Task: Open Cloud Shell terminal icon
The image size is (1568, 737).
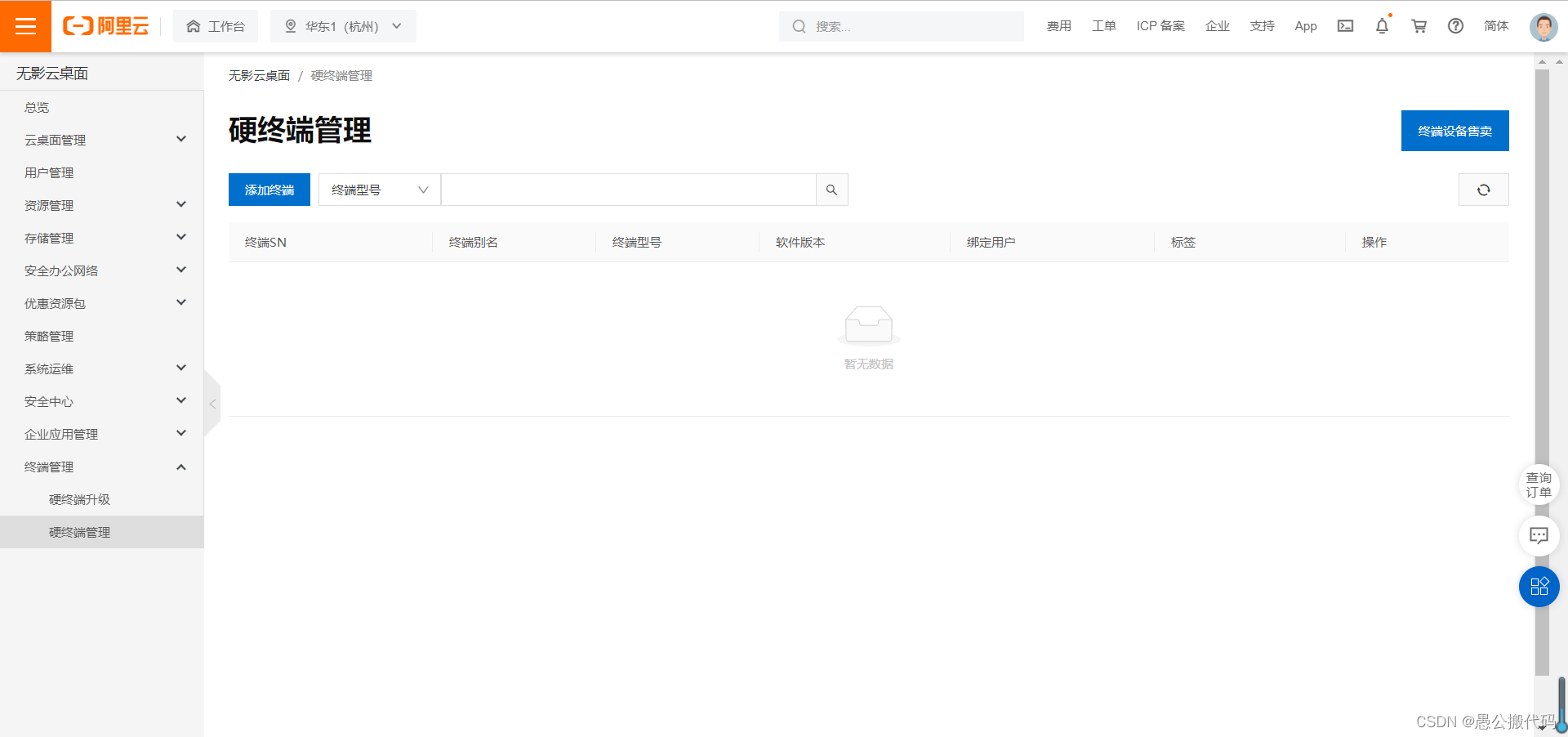Action: point(1345,26)
